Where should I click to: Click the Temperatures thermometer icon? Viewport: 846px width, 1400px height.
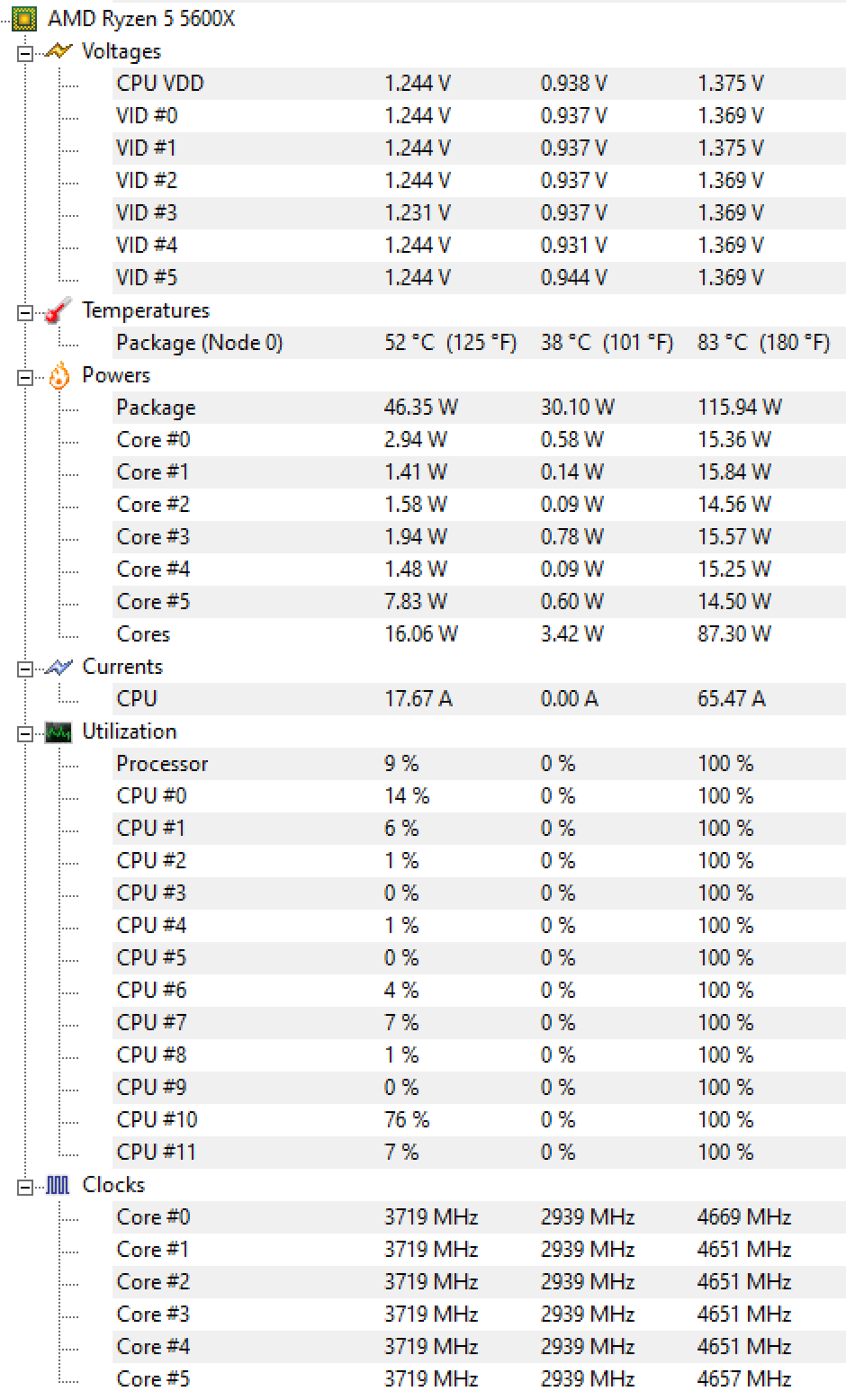(x=58, y=310)
